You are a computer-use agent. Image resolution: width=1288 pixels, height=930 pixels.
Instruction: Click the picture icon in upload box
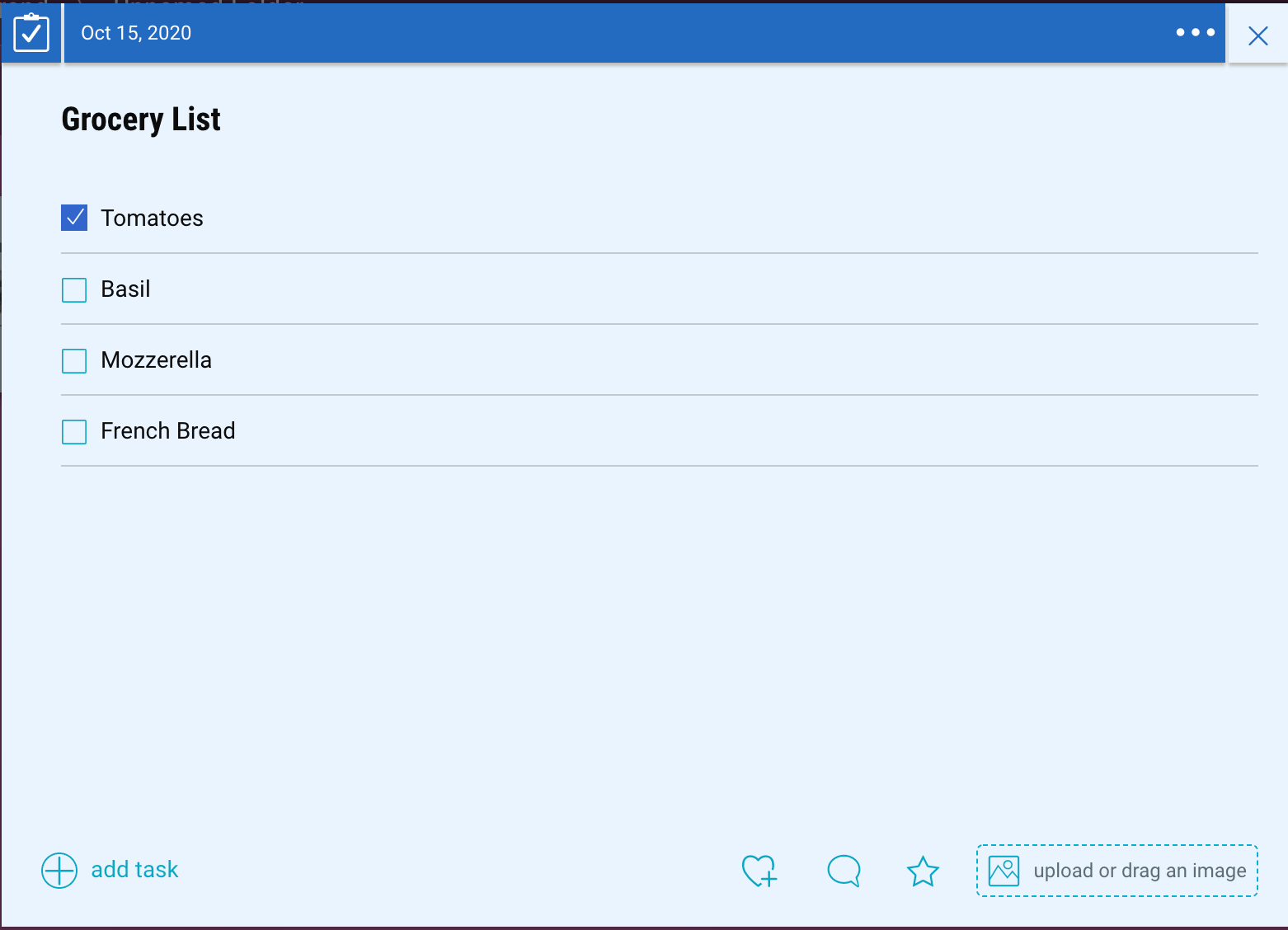1004,871
